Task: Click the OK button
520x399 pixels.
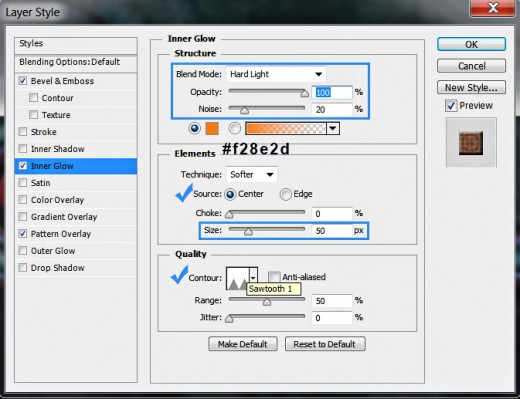Action: 471,44
